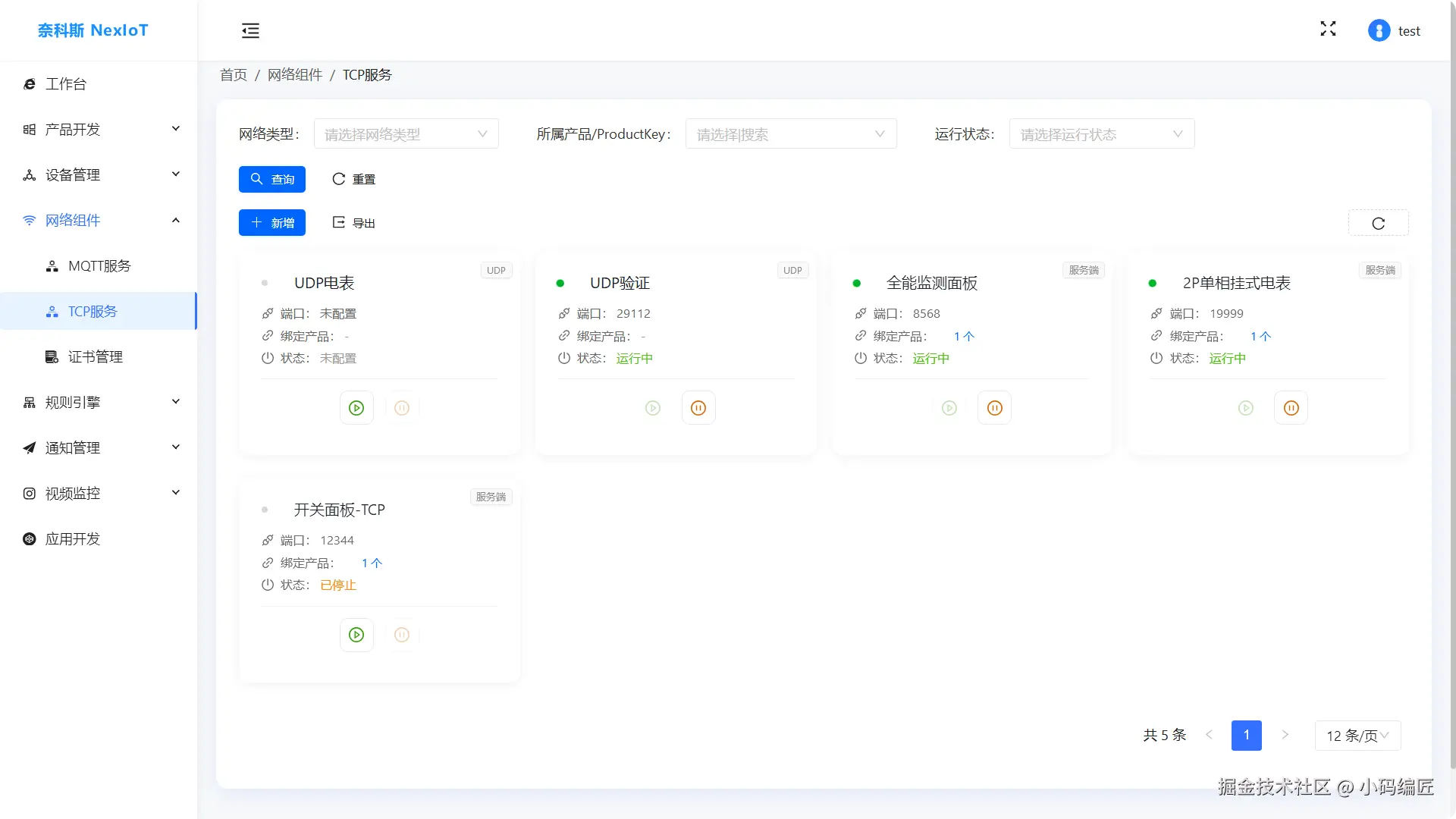The image size is (1456, 819).
Task: Open the 运行状态 dropdown
Action: click(x=1101, y=134)
